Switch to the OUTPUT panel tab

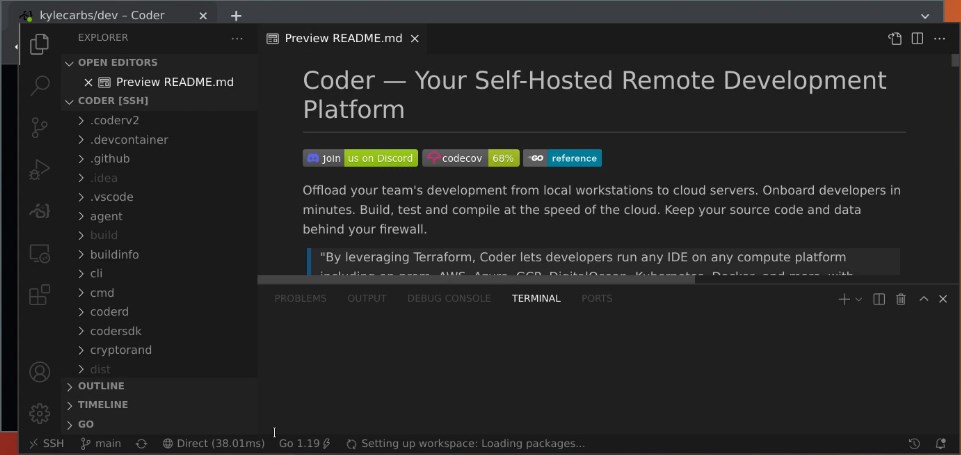coord(367,299)
